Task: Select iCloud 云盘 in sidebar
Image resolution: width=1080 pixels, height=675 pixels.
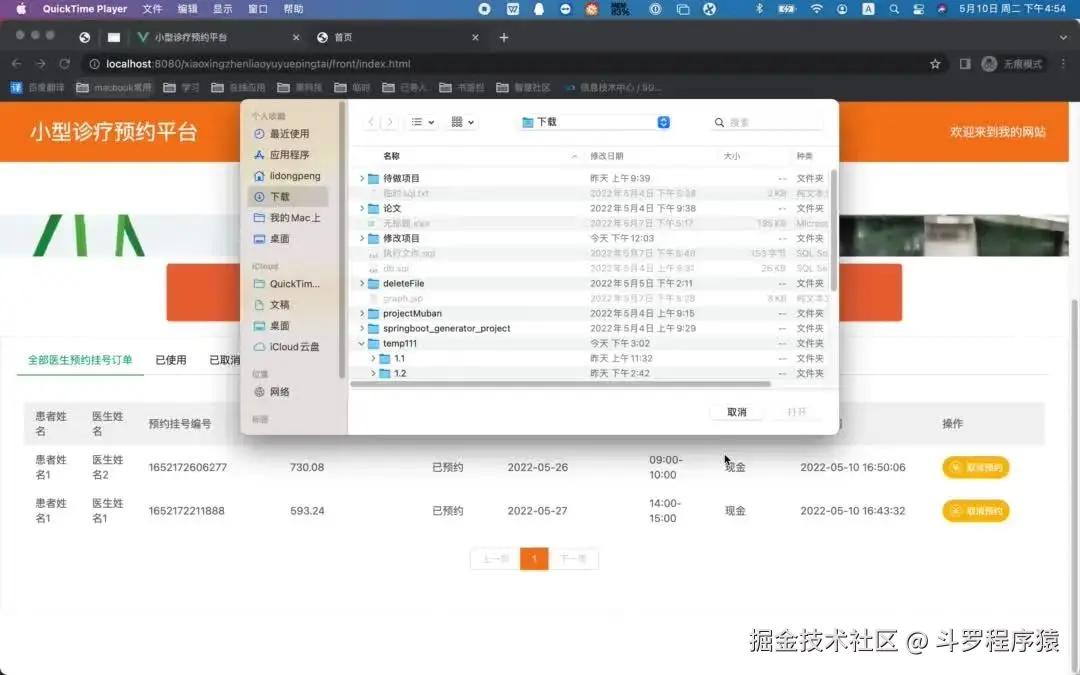Action: [287, 346]
